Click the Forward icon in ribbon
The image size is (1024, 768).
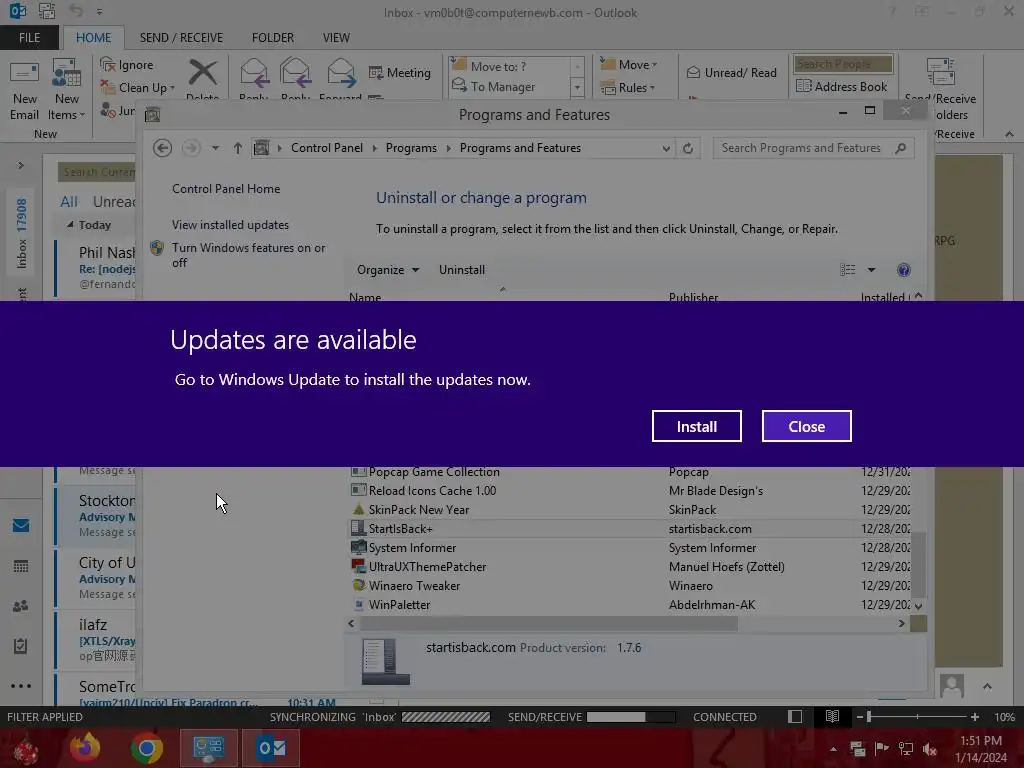point(340,72)
